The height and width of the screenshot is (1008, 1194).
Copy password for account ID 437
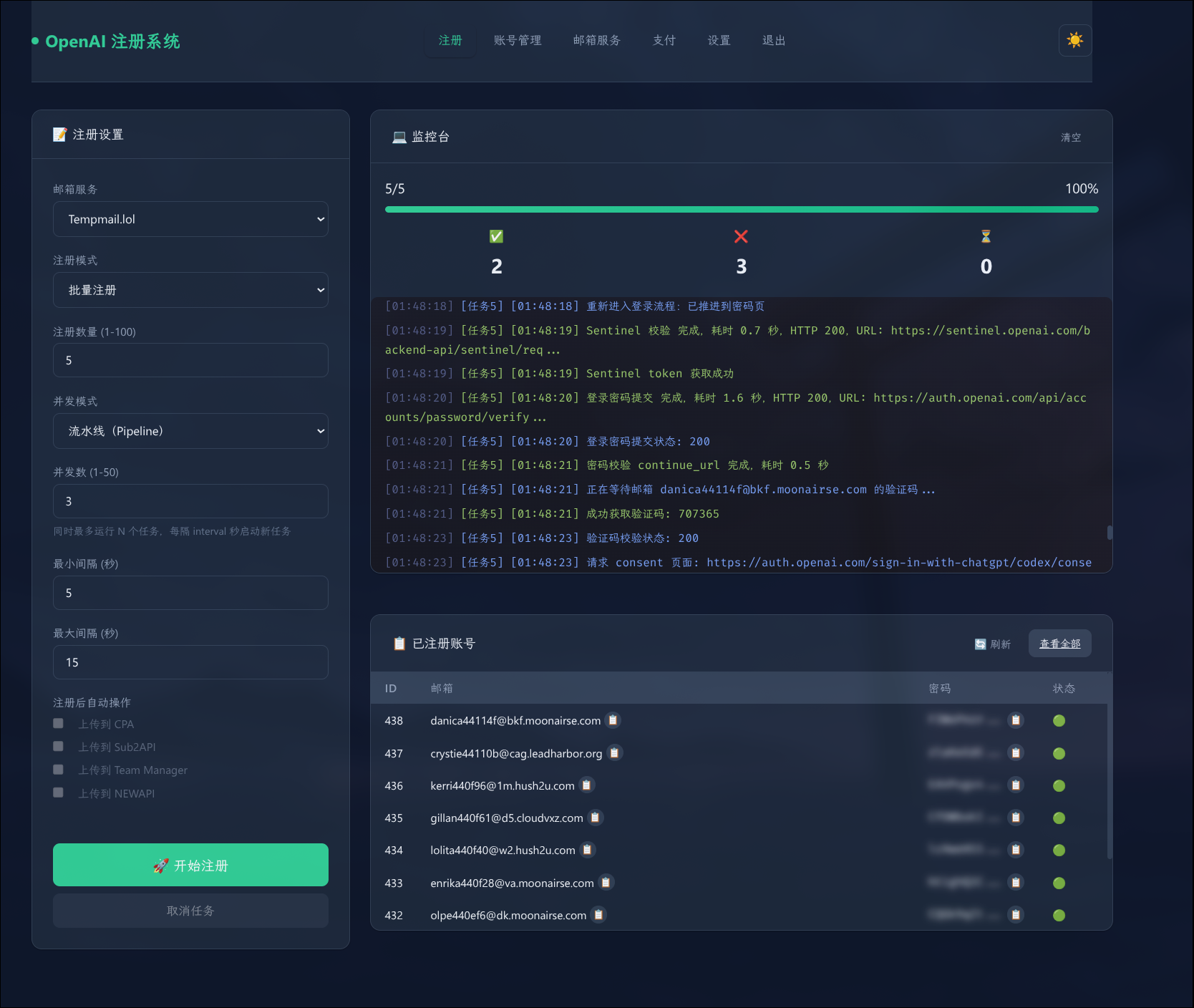[1015, 753]
